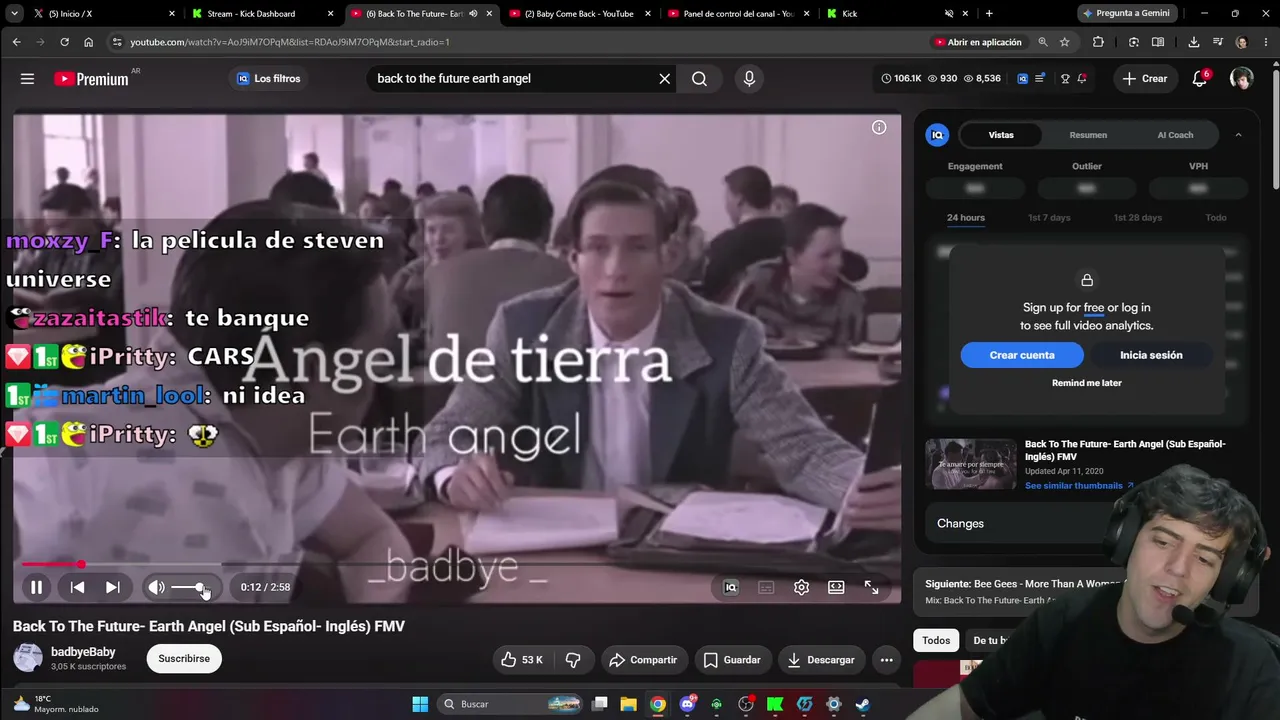
Task: Click the browser home icon
Action: (x=88, y=42)
